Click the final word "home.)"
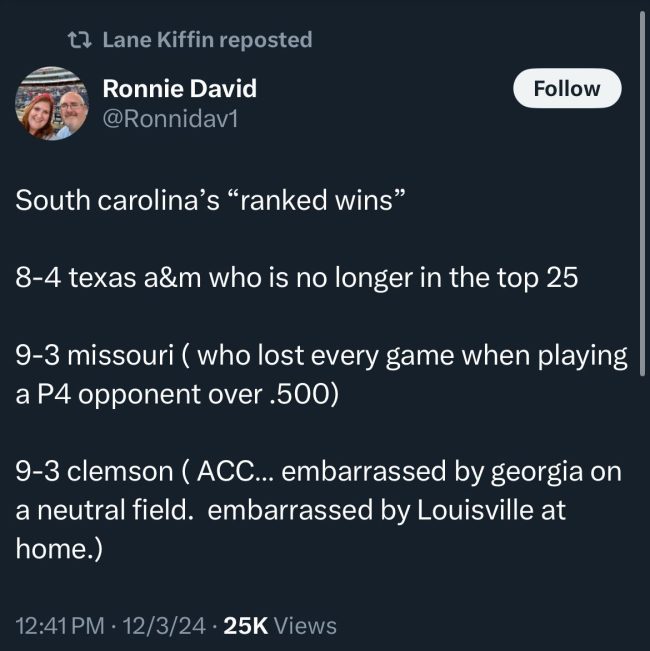 [59, 549]
